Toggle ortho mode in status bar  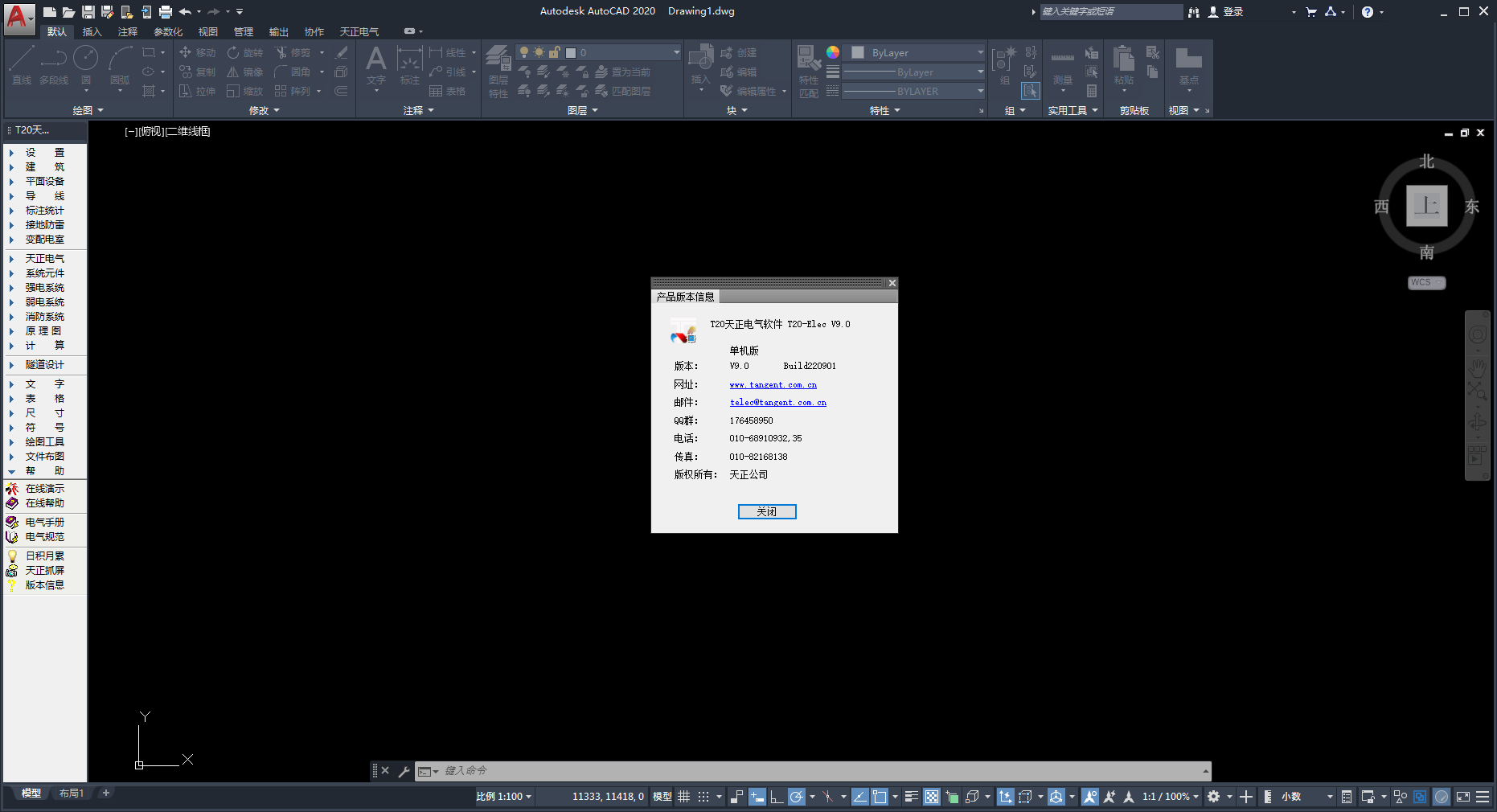[776, 797]
